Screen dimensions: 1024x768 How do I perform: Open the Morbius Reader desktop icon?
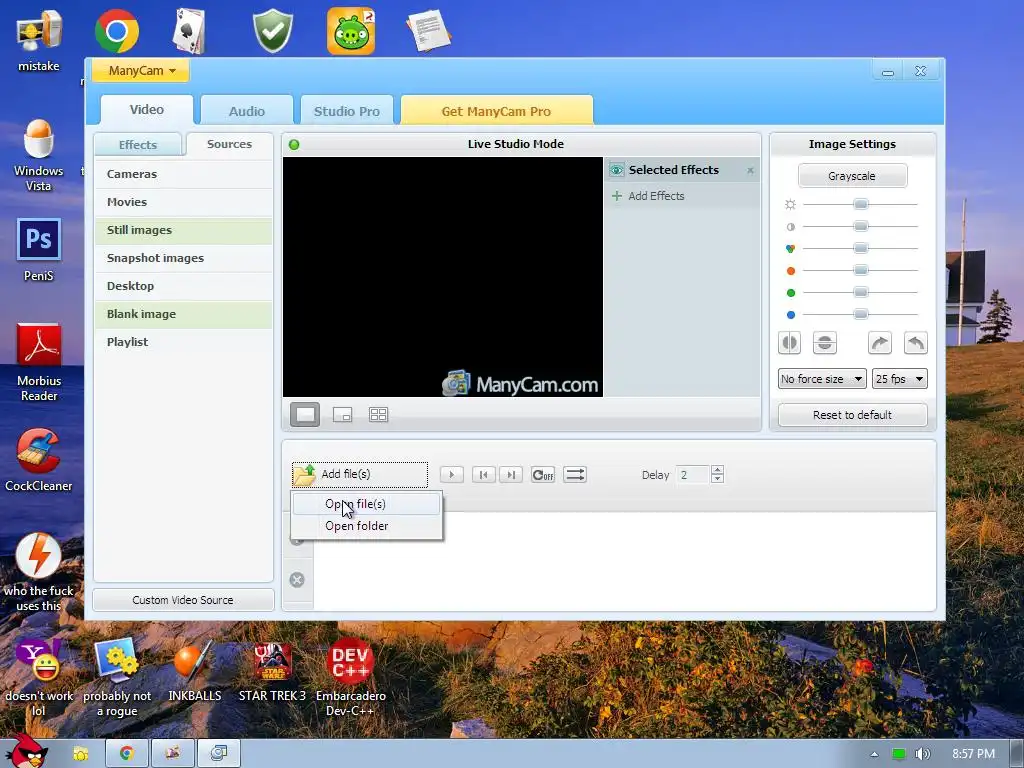pos(39,362)
